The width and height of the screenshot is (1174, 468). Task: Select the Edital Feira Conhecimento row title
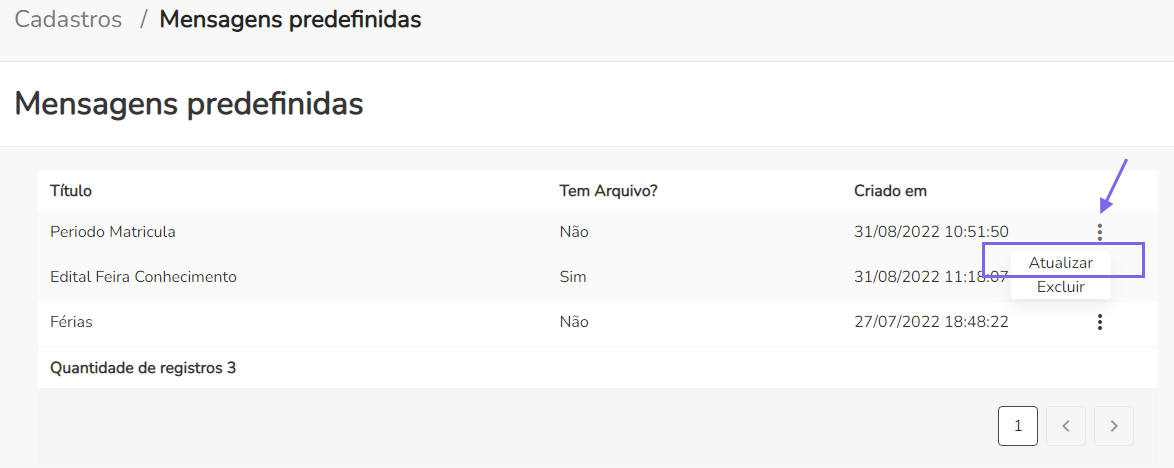(x=143, y=277)
